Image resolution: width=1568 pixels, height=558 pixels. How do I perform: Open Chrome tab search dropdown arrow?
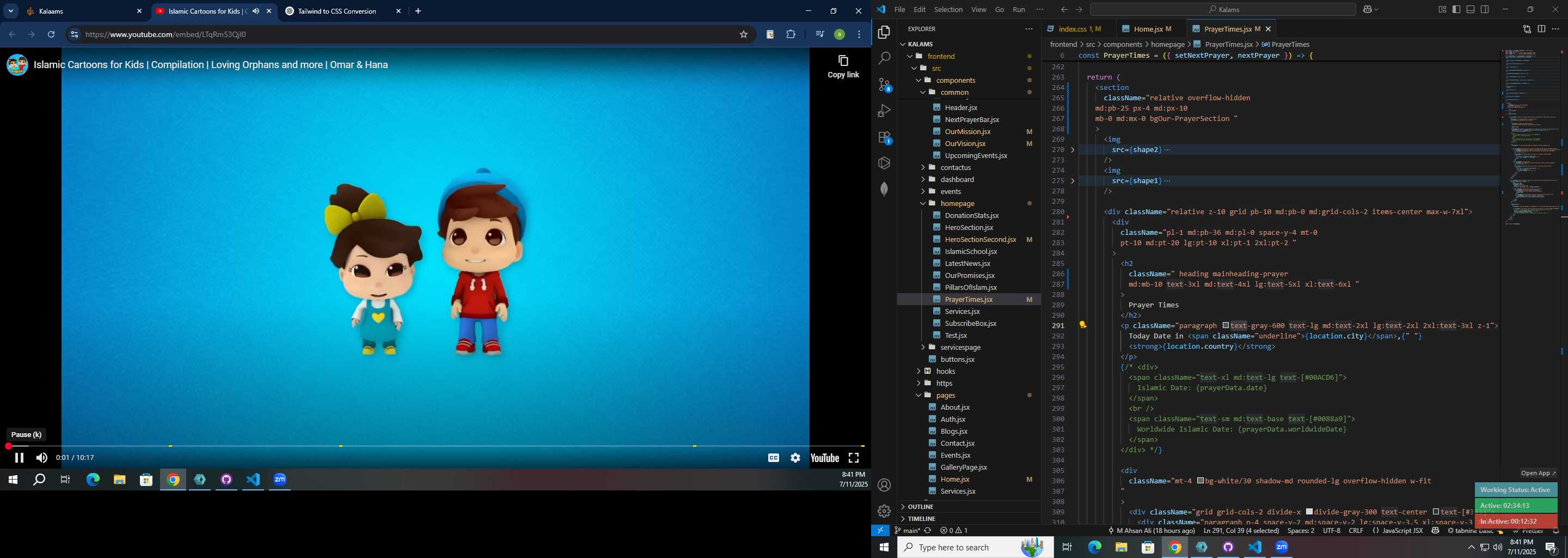click(11, 11)
